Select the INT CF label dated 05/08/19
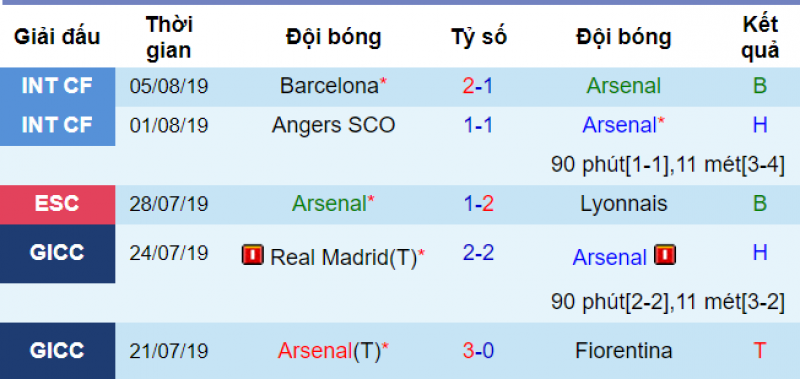The image size is (800, 379). pos(58,87)
